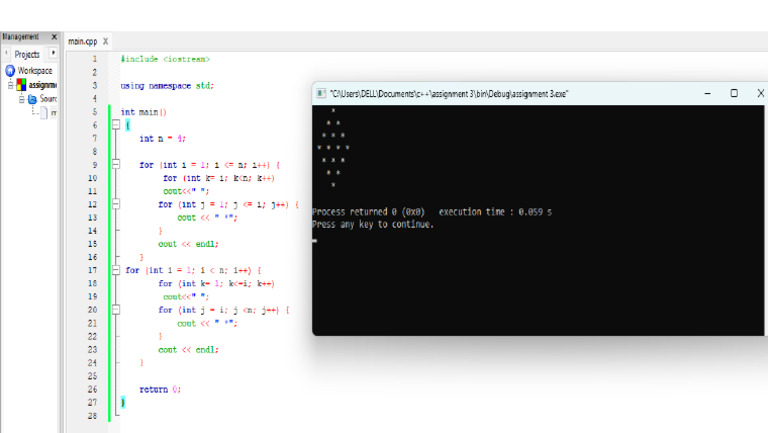Fold the inner for loop at line 20
The image size is (768, 433).
(x=116, y=310)
